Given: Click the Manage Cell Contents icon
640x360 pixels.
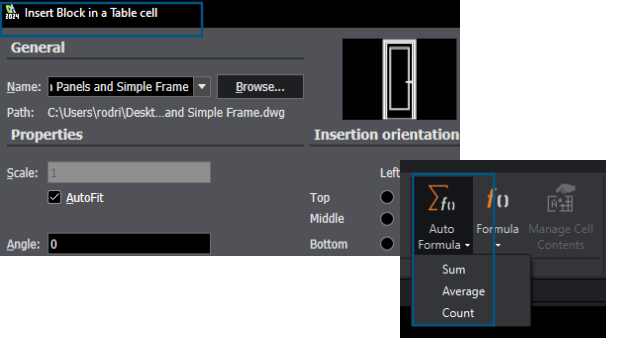Looking at the screenshot, I should coord(561,198).
